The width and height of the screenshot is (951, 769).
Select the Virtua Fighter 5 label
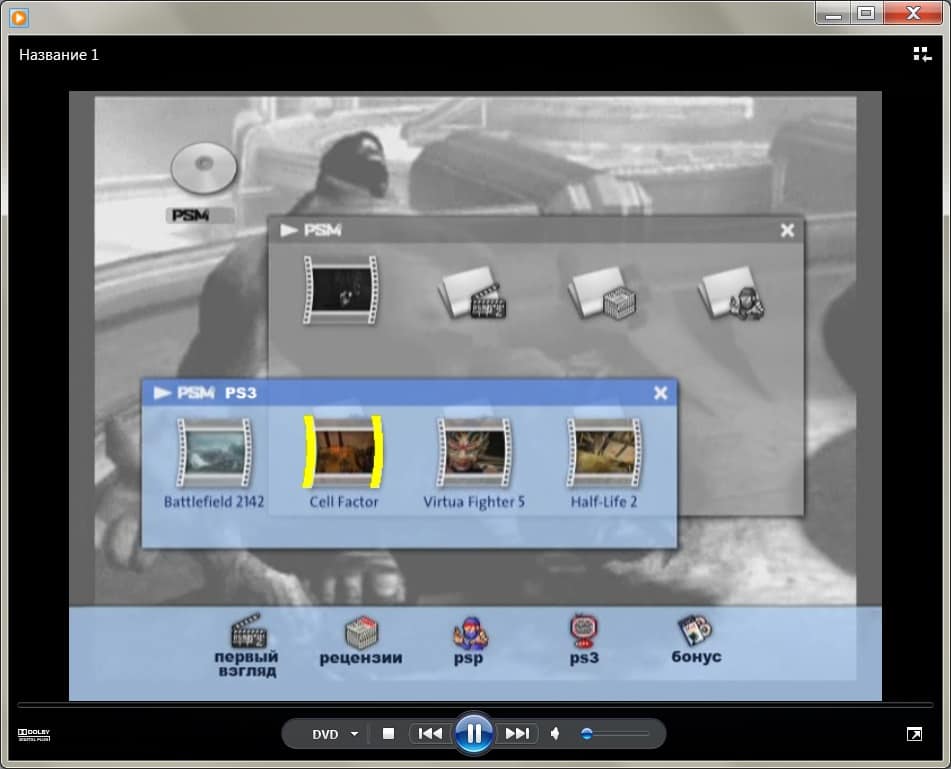[474, 502]
